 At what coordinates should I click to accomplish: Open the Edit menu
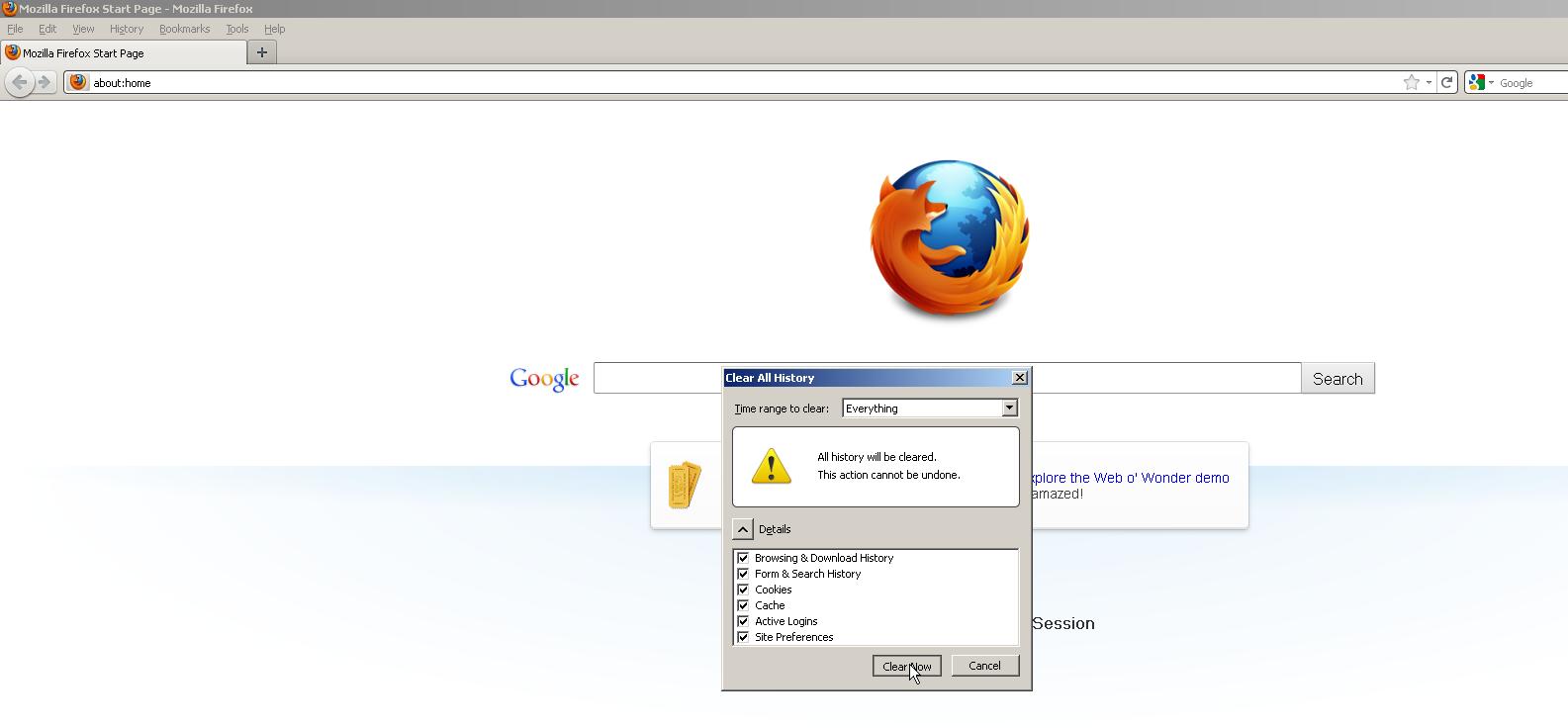[47, 29]
